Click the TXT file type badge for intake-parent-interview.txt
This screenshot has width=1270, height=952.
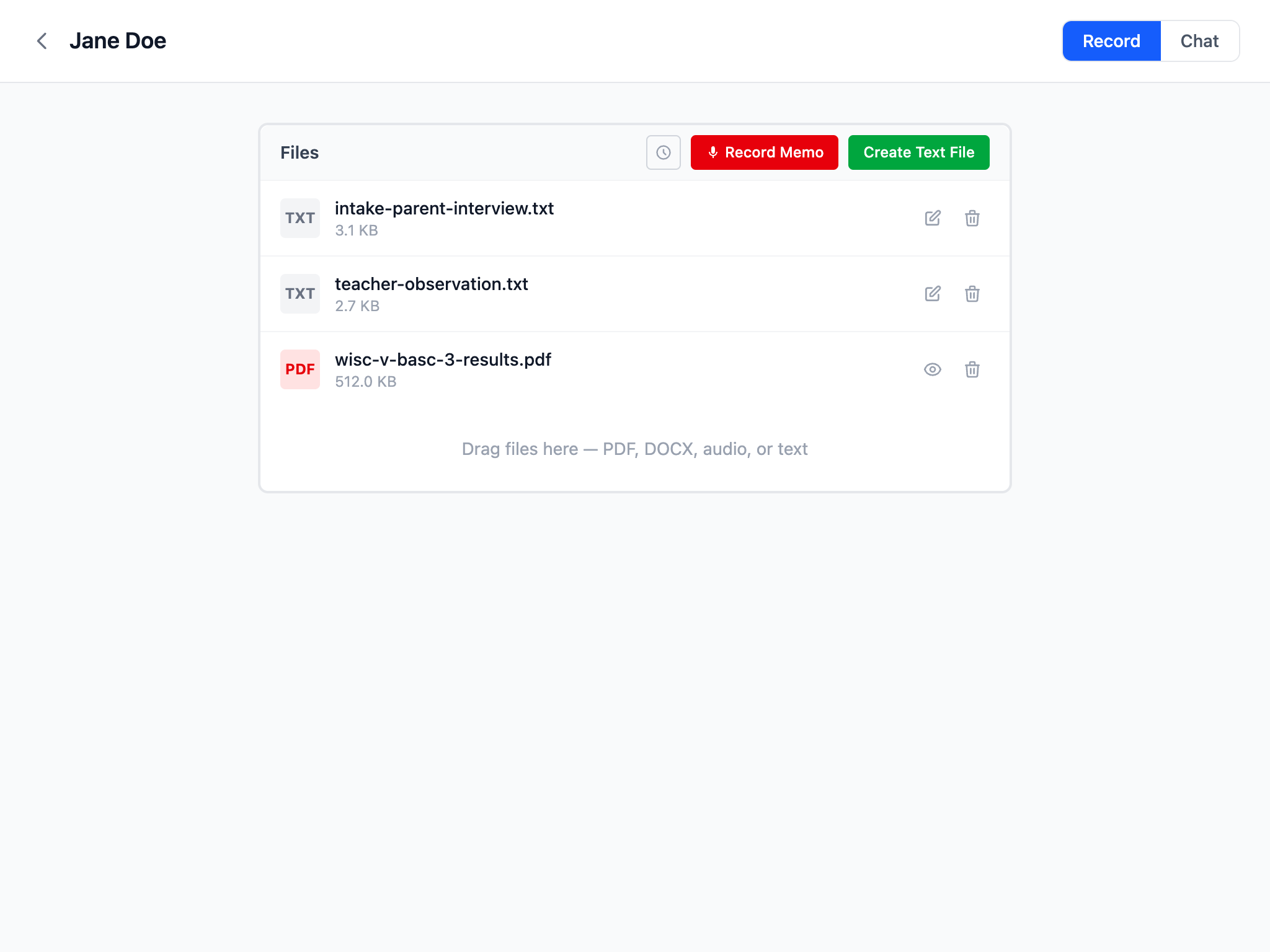pos(300,218)
